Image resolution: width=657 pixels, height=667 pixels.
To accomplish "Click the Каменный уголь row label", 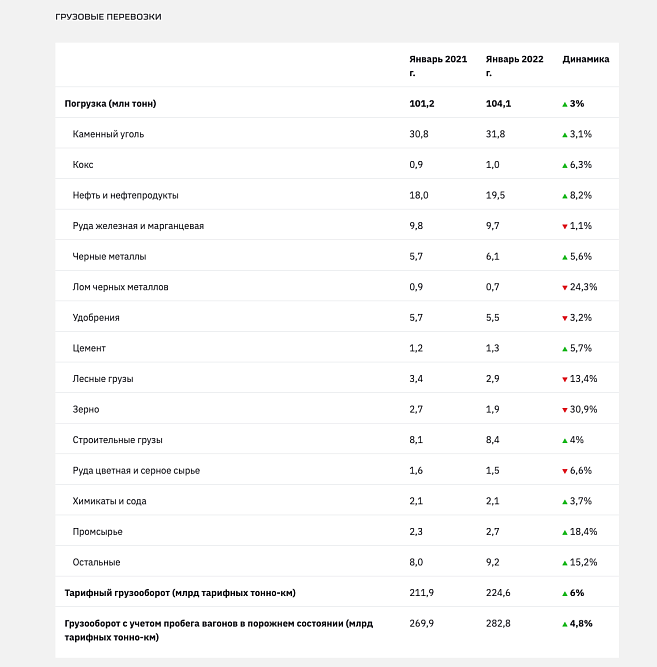I will (108, 134).
